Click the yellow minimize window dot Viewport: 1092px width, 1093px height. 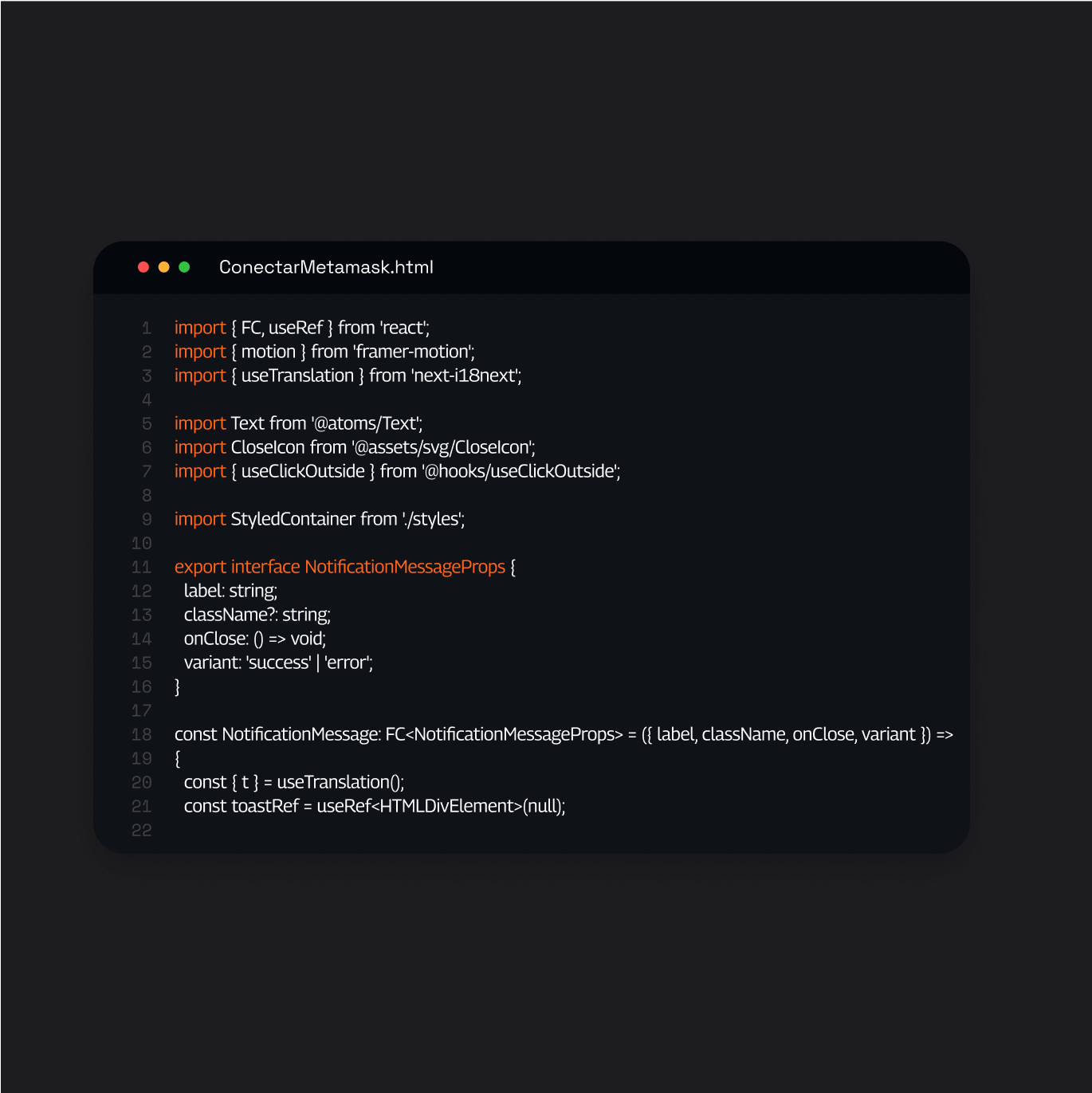[x=163, y=267]
